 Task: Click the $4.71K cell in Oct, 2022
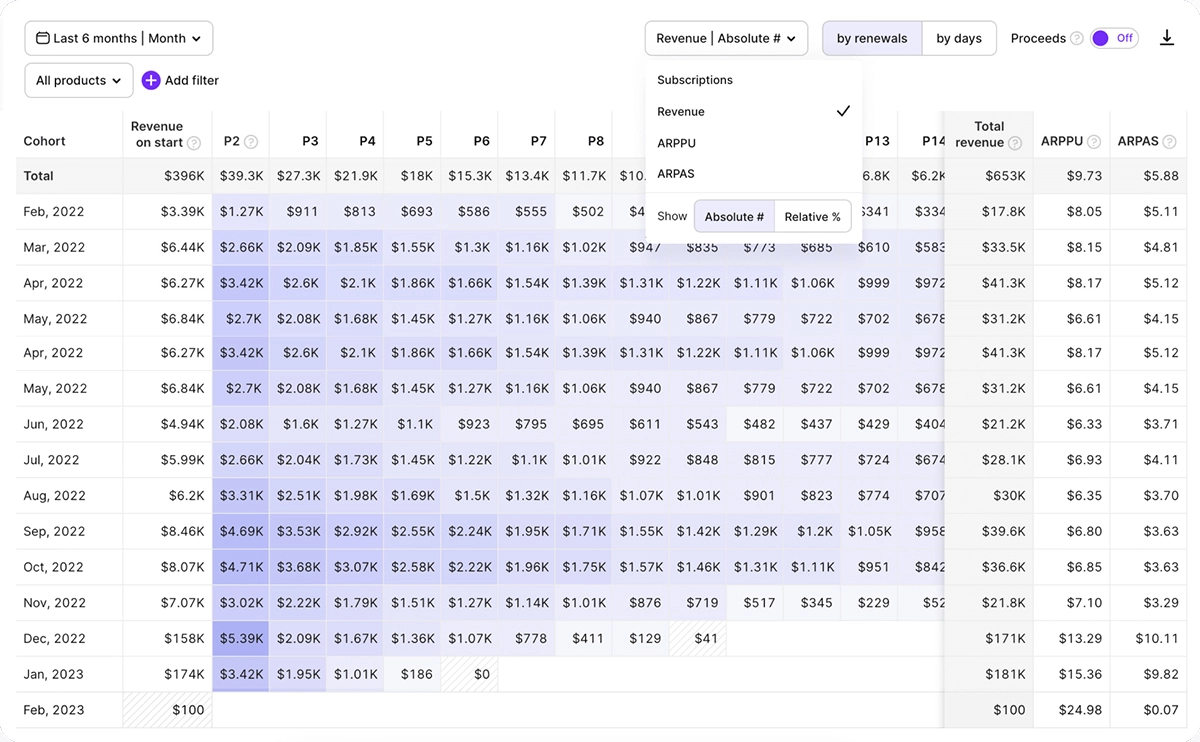(240, 567)
